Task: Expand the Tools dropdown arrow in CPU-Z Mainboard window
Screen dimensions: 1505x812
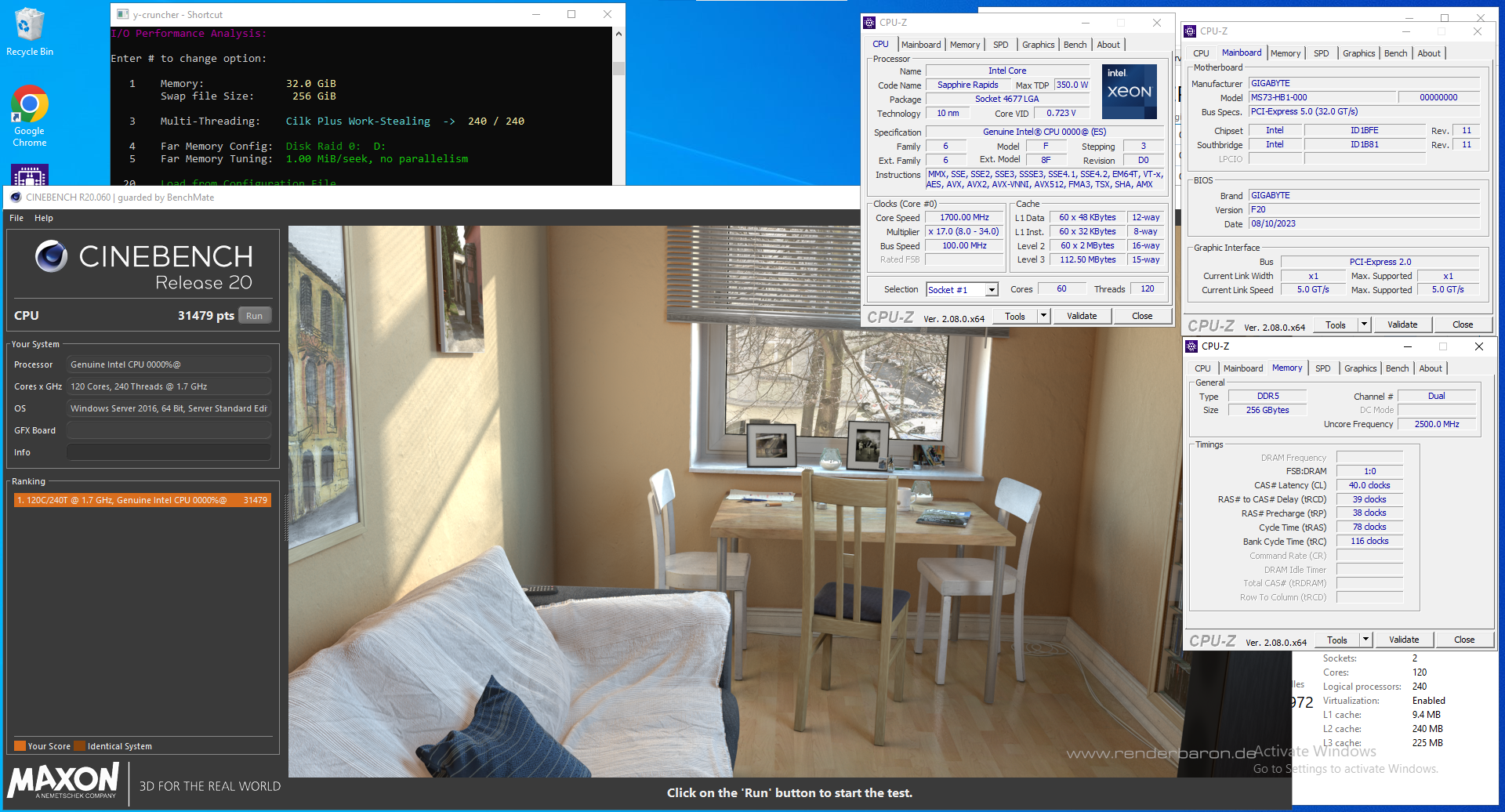Action: [x=1364, y=324]
